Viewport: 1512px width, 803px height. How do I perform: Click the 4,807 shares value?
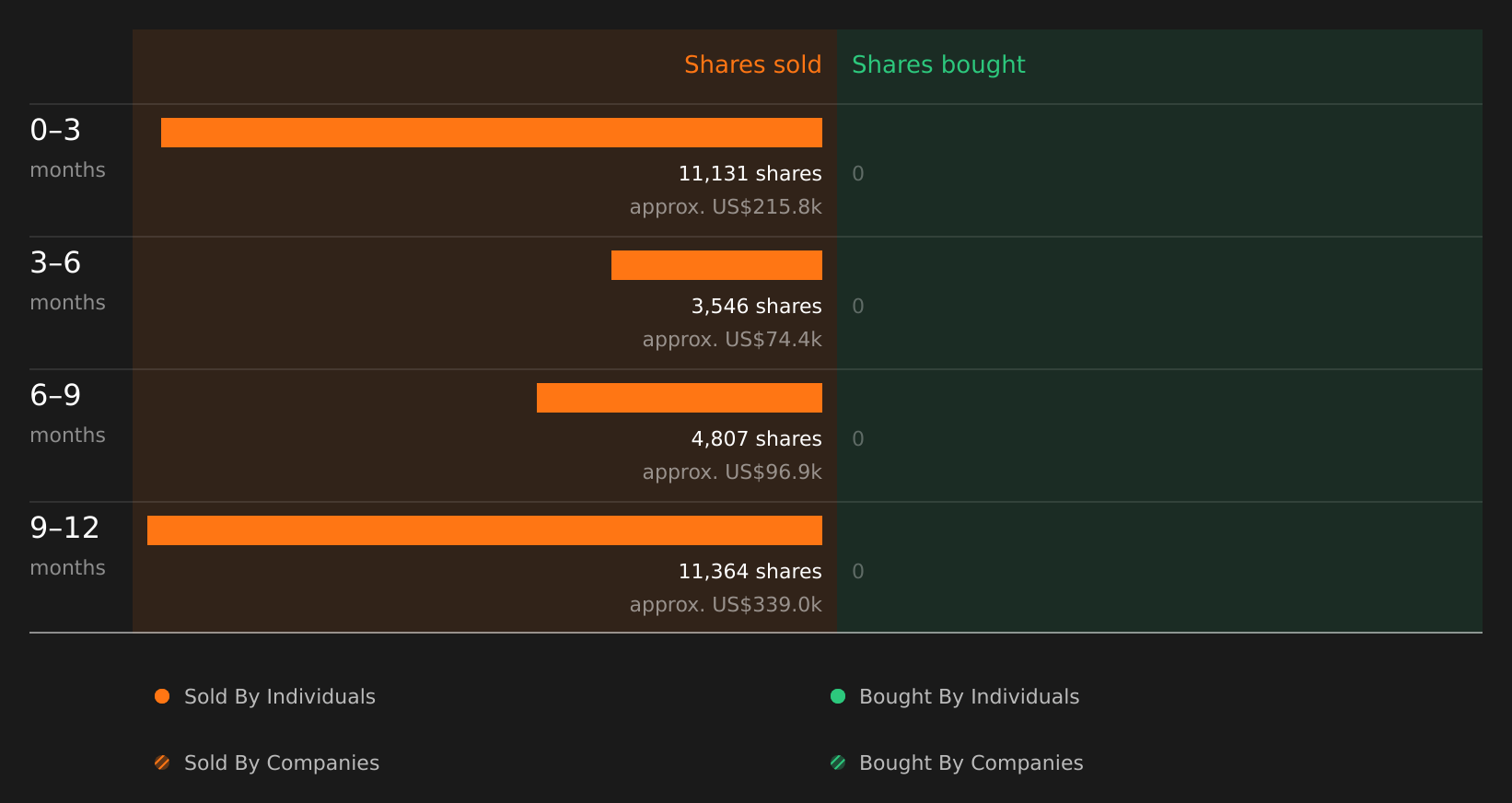[x=757, y=439]
